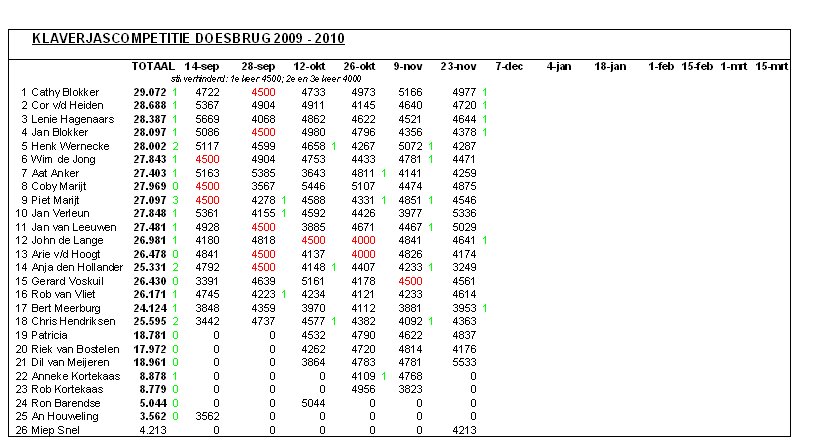
Task: Select Gerard Voskuil's total 26.430
Action: click(149, 281)
